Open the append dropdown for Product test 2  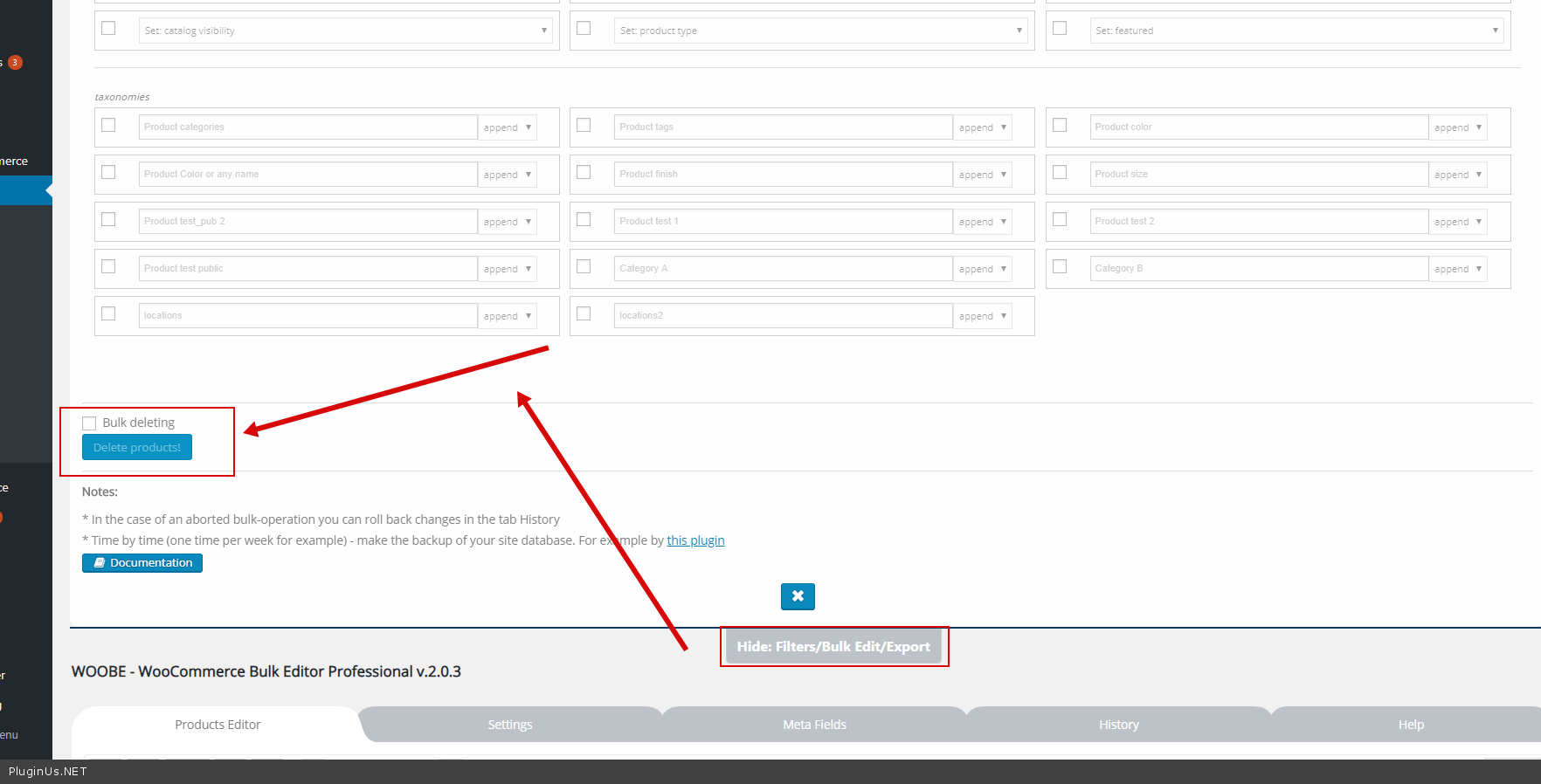(1458, 222)
